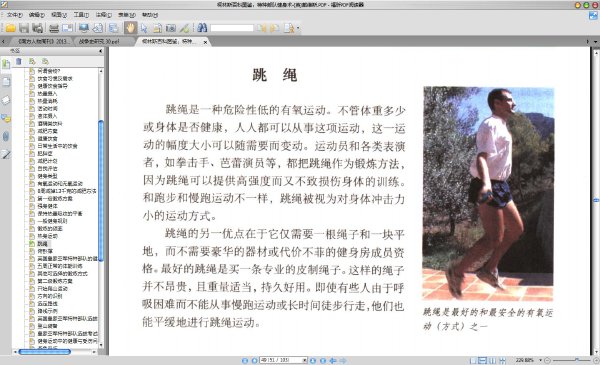
Task: Print the document with the printer icon
Action: pyautogui.click(x=54, y=28)
